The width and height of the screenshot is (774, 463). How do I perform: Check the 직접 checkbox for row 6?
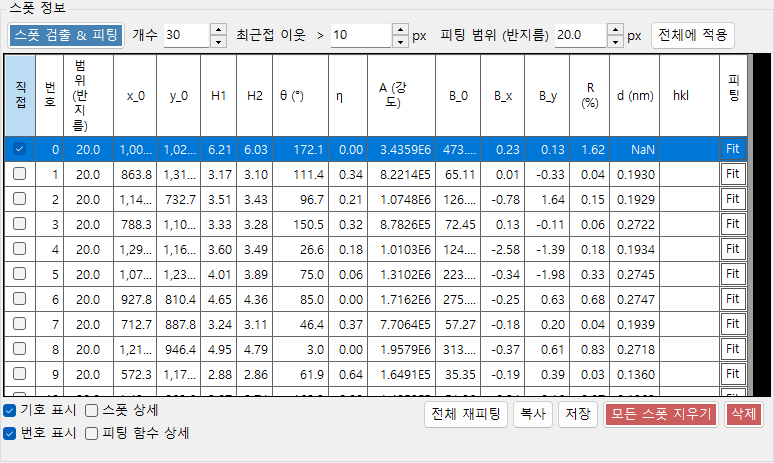(x=19, y=299)
